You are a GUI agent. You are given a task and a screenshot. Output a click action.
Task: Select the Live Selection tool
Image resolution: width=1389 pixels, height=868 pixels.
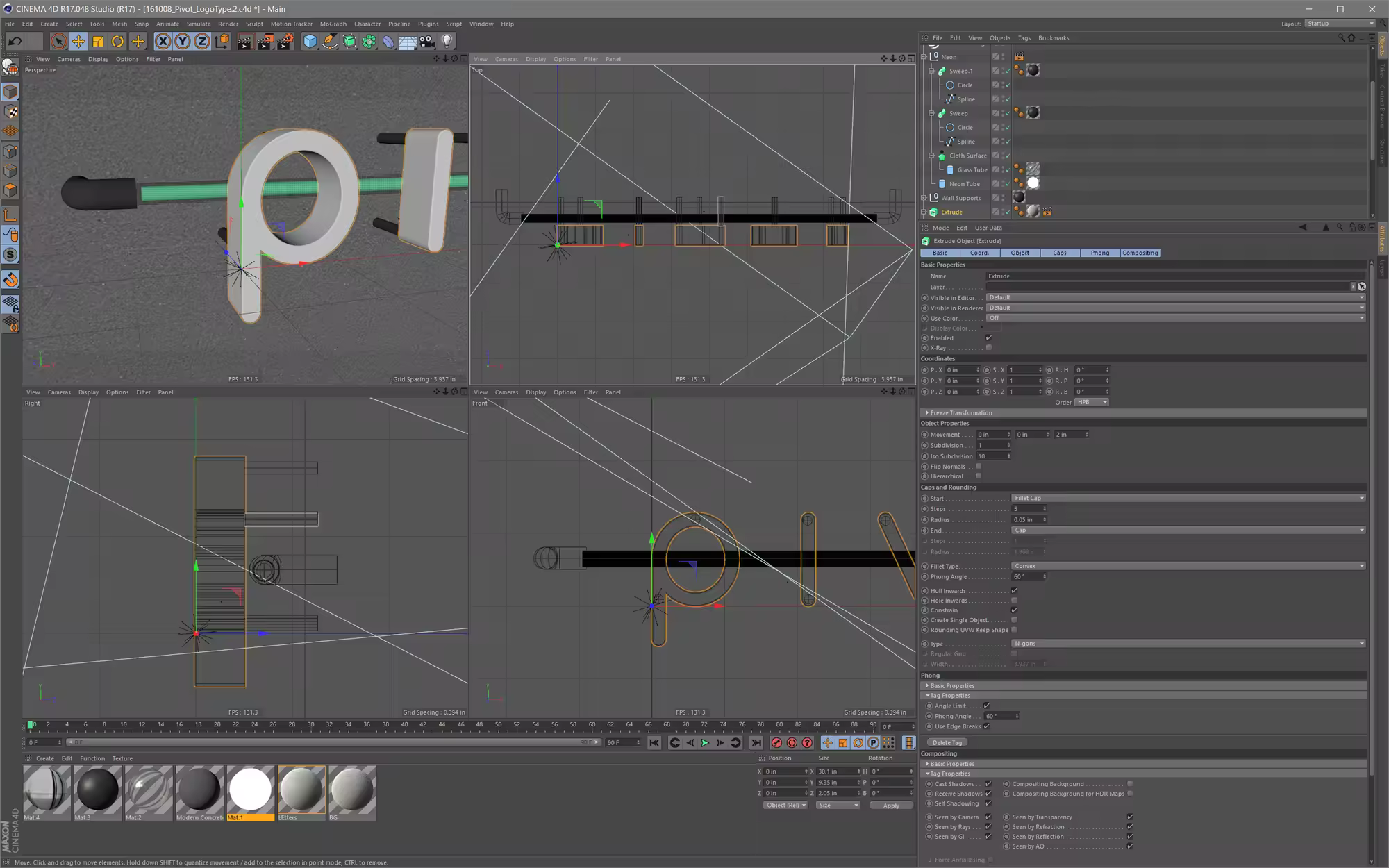[x=58, y=42]
